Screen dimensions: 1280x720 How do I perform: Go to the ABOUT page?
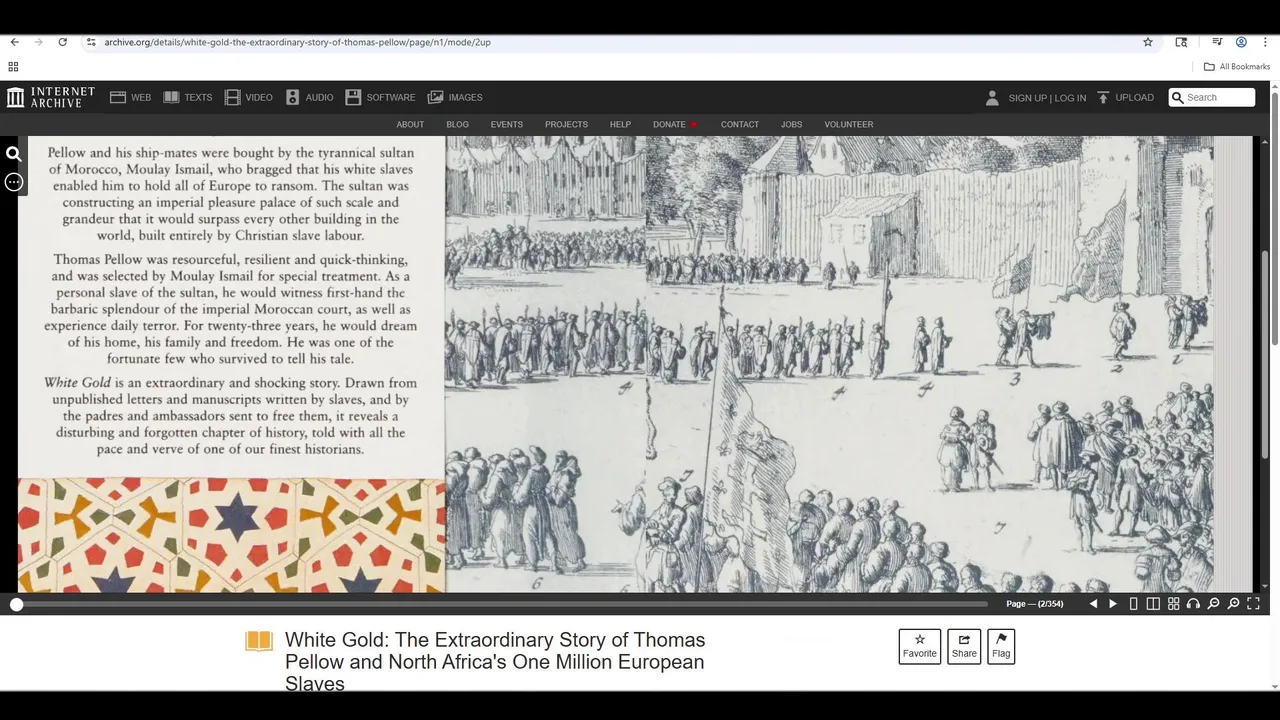click(410, 124)
